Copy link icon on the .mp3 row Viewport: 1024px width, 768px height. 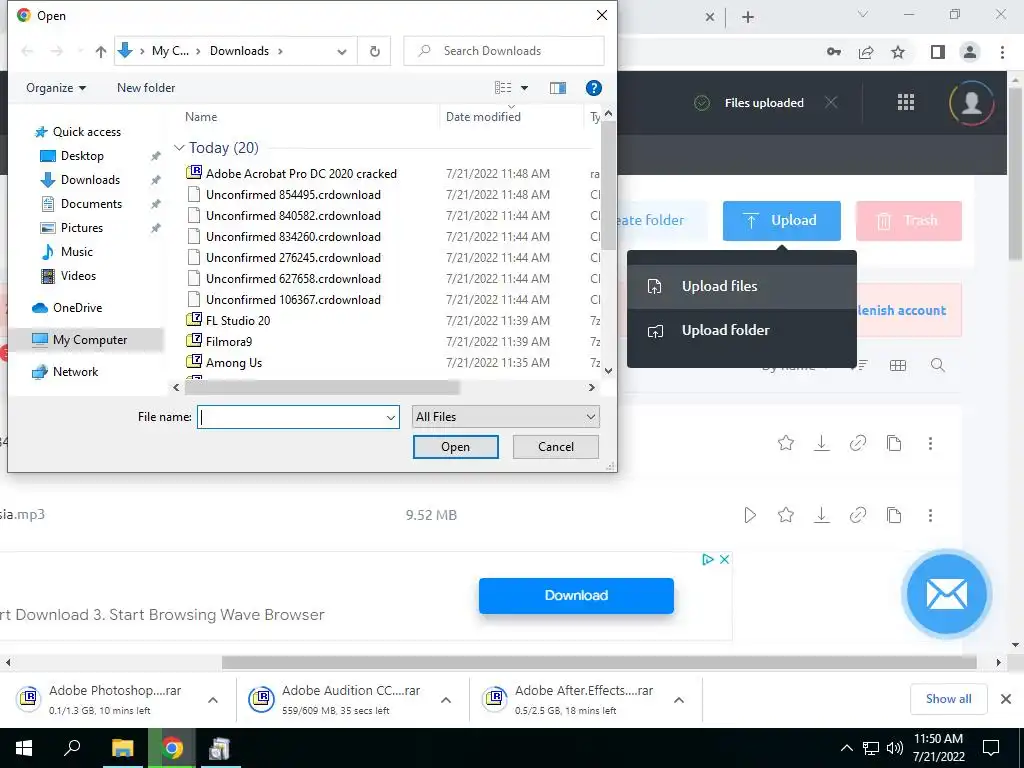[857, 515]
